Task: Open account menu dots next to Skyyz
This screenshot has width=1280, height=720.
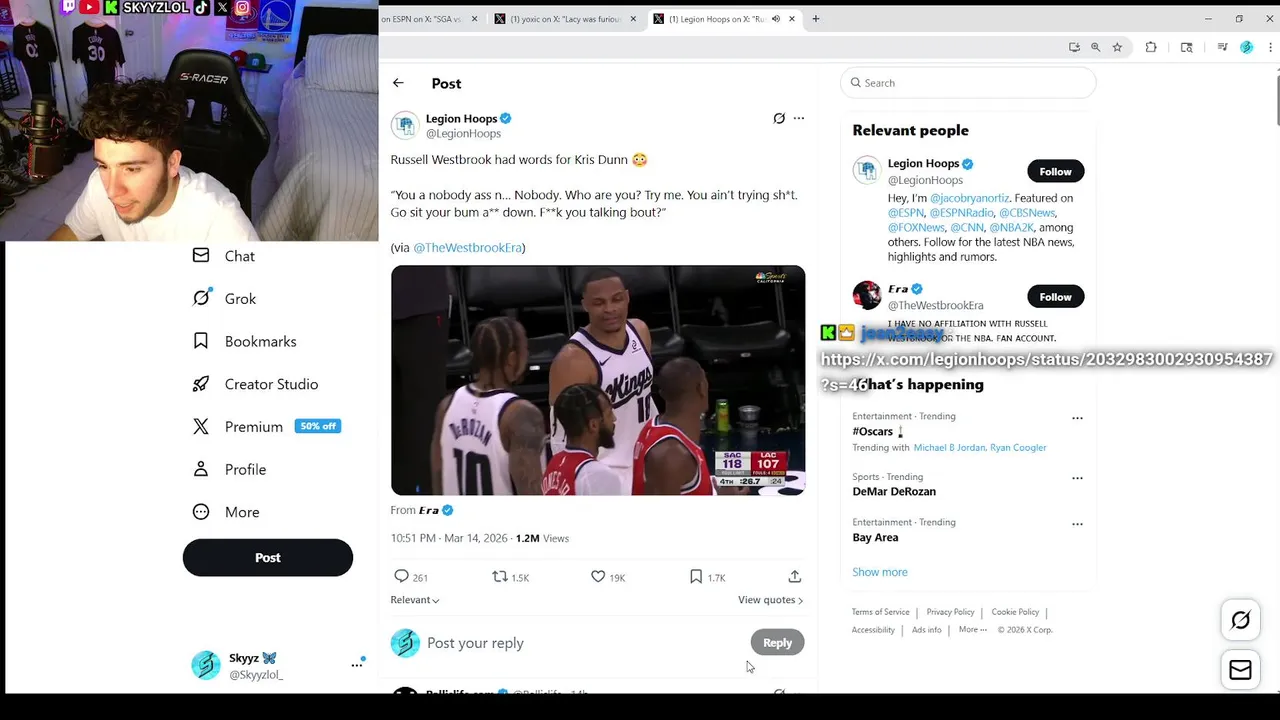Action: click(357, 665)
